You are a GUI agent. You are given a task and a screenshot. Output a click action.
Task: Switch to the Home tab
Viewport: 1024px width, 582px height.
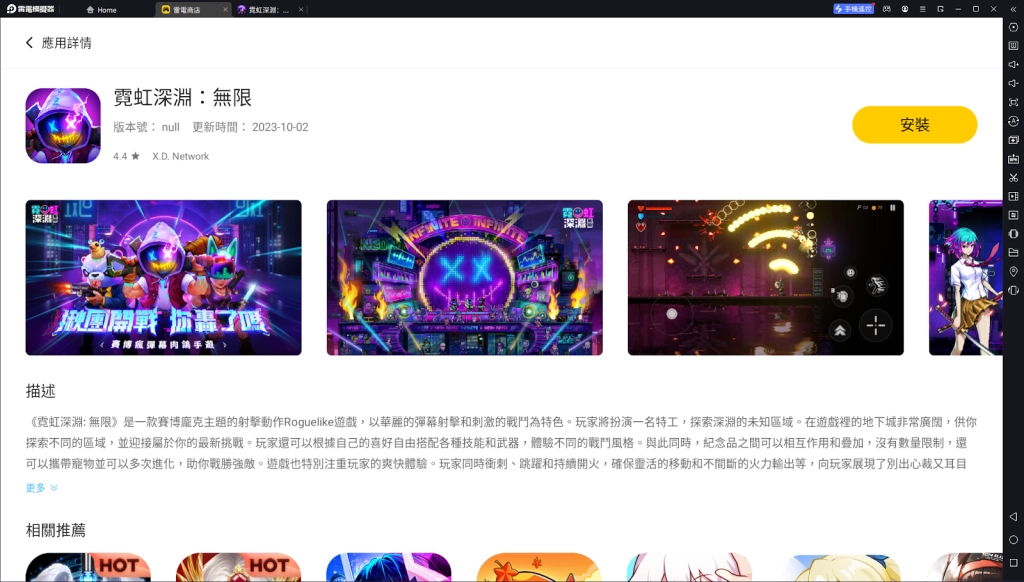(101, 9)
